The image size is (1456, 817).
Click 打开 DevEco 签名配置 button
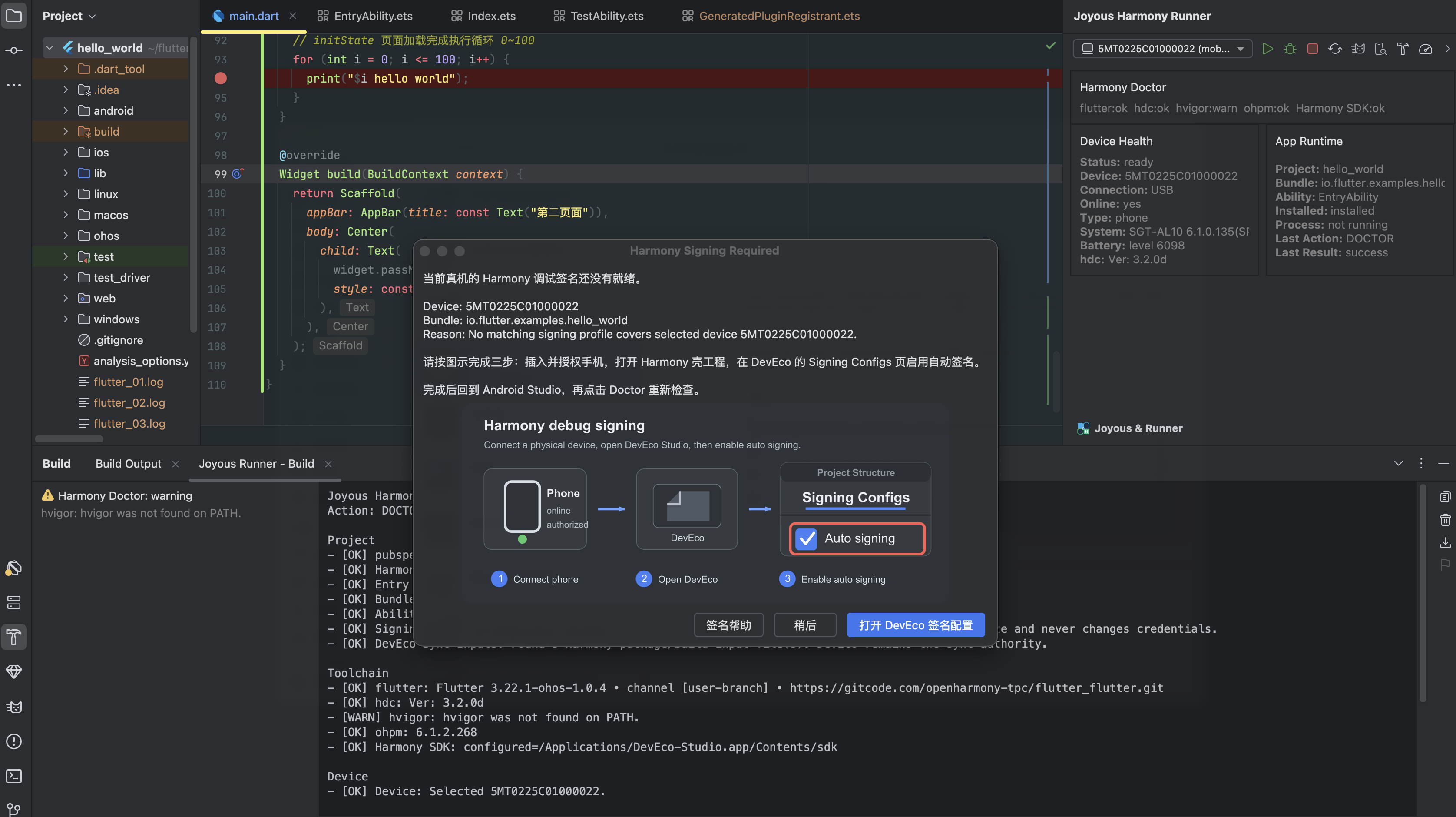(x=916, y=625)
